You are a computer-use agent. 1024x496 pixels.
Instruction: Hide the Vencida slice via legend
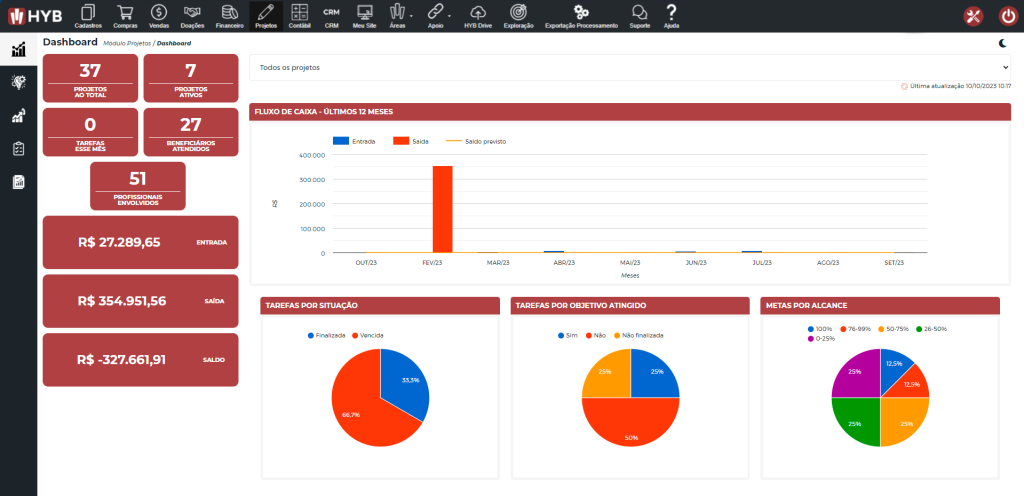coord(367,335)
